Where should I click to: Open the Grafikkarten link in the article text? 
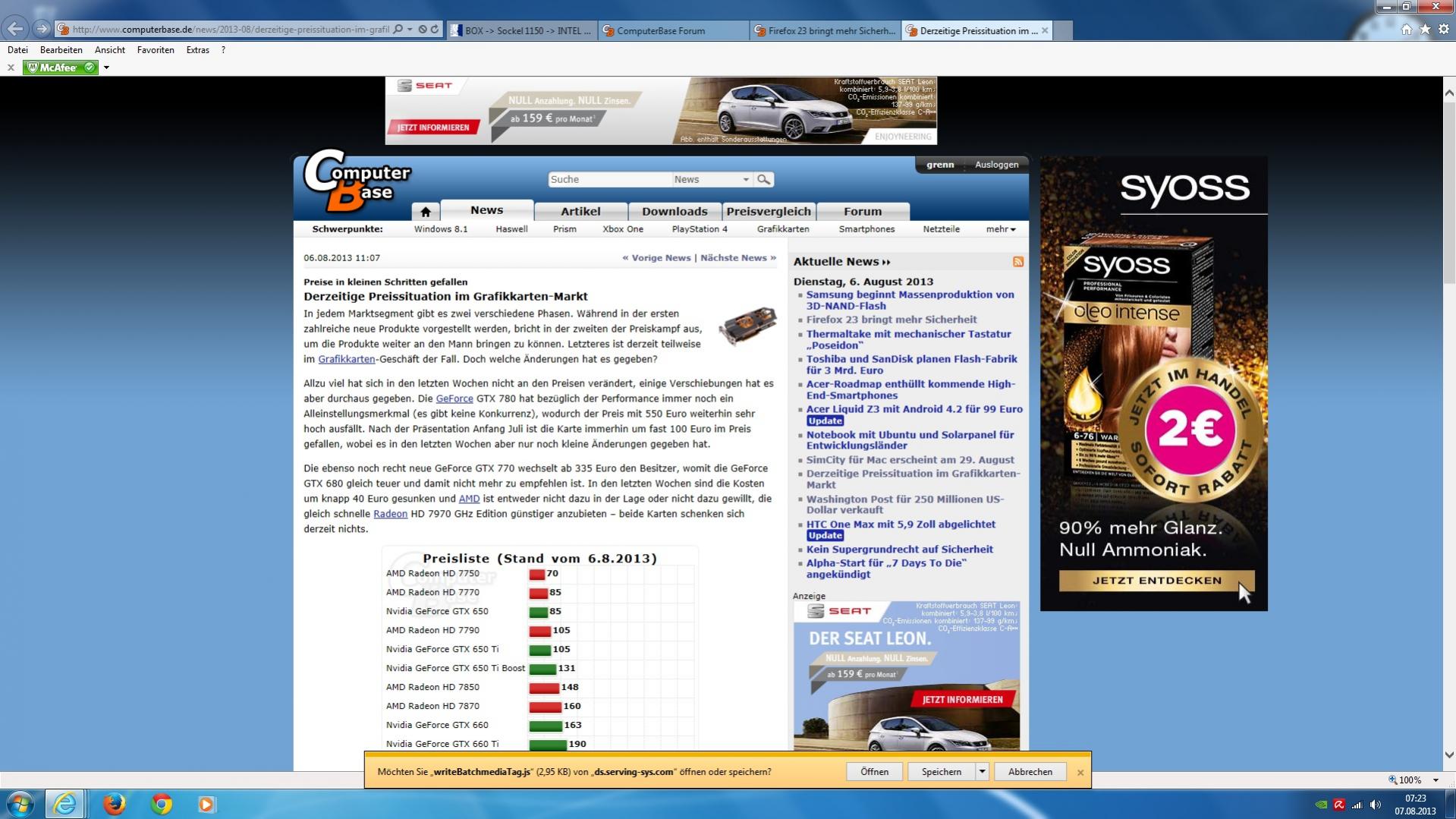pos(347,359)
